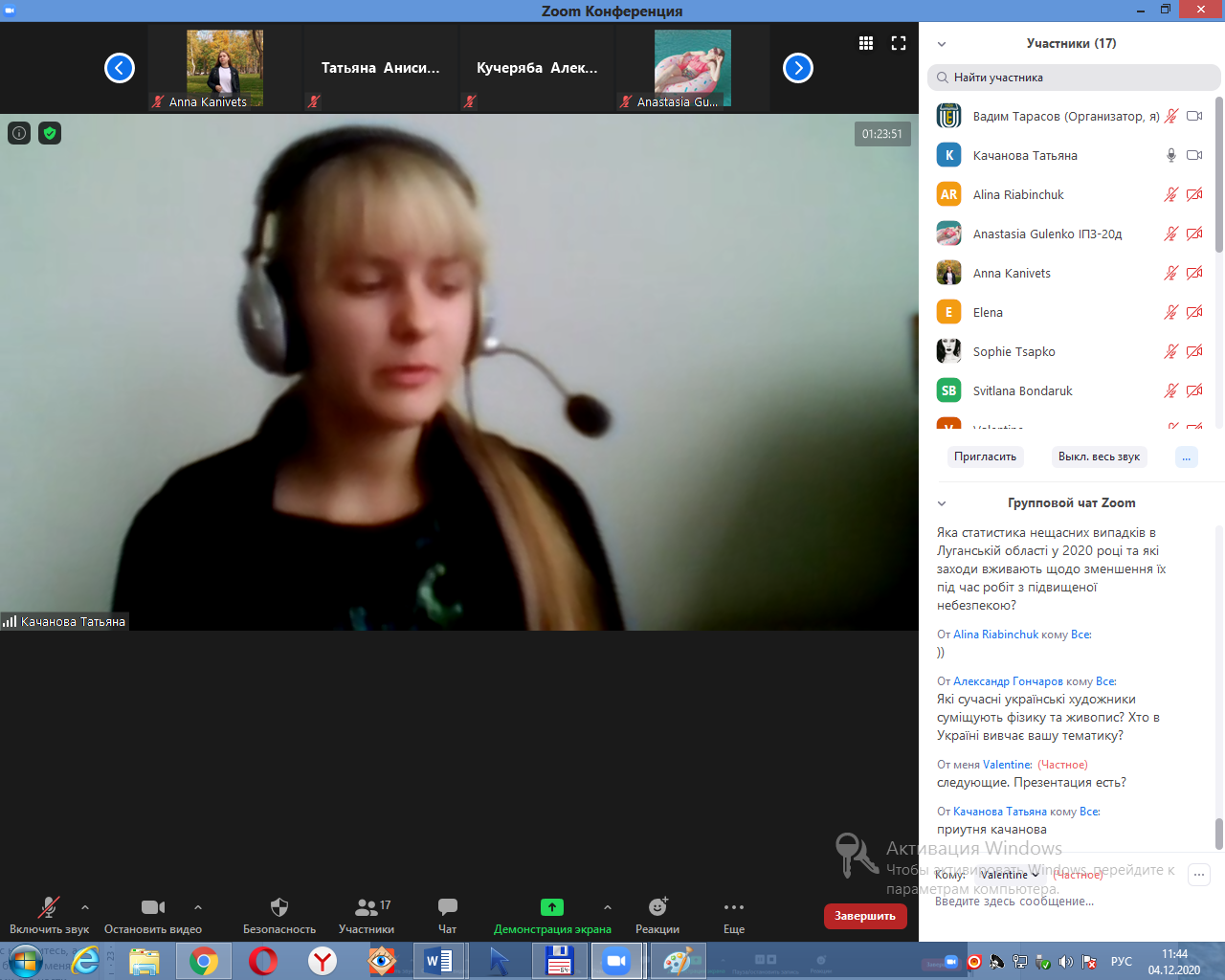Open the Безопасность security menu
The image size is (1225, 980).
pos(279,916)
